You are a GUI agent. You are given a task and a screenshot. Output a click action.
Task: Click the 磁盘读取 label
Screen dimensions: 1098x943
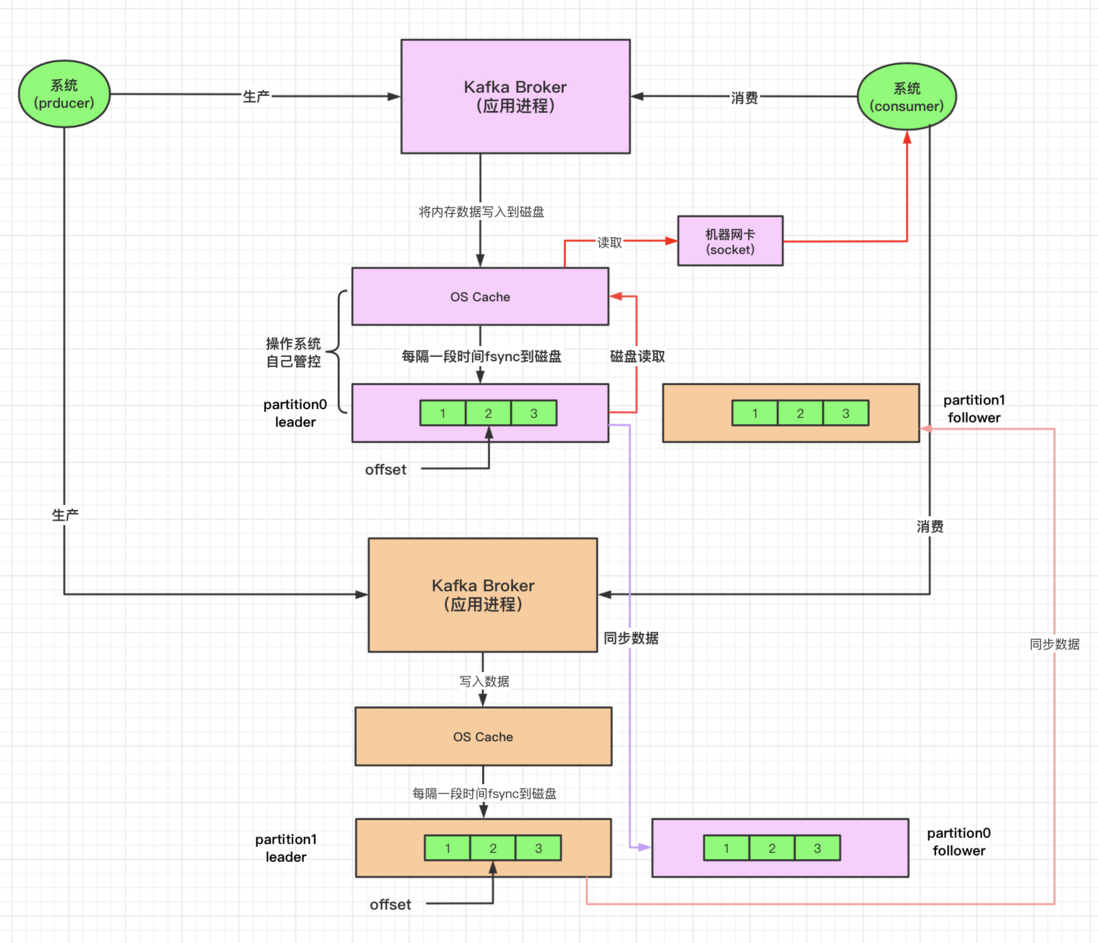pos(637,356)
